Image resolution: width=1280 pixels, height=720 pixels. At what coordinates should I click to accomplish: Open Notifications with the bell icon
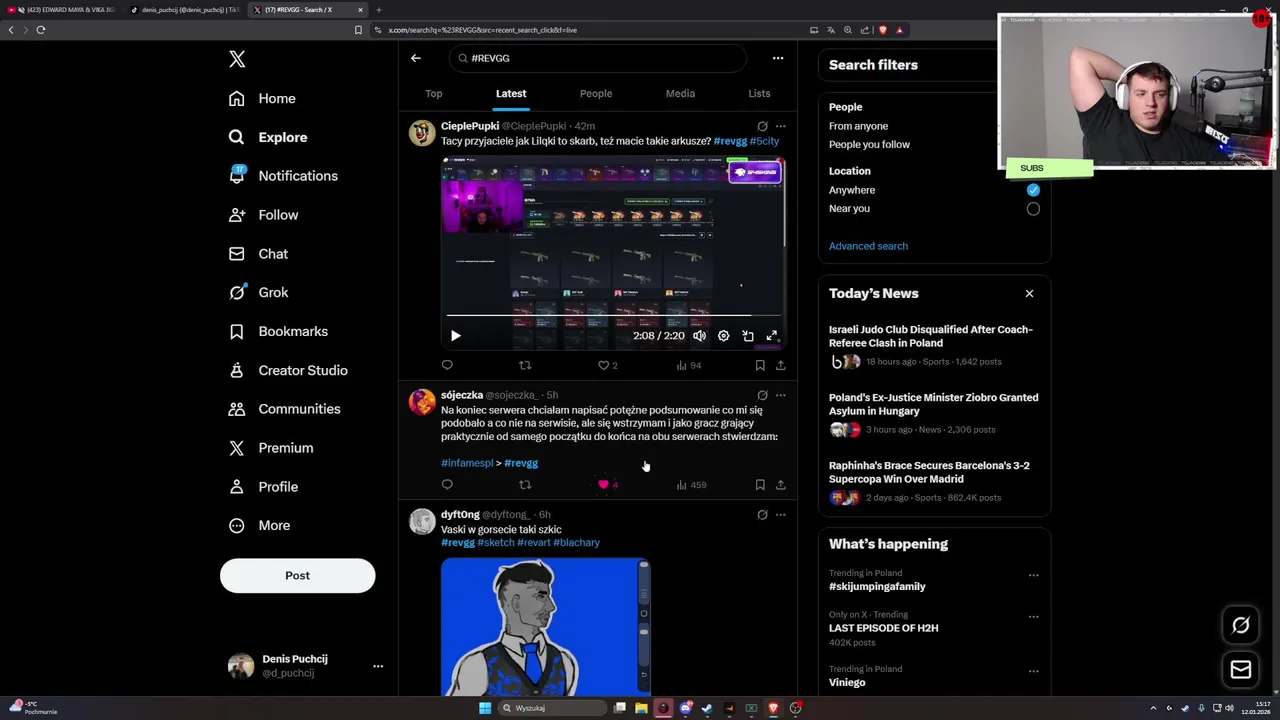click(x=283, y=176)
